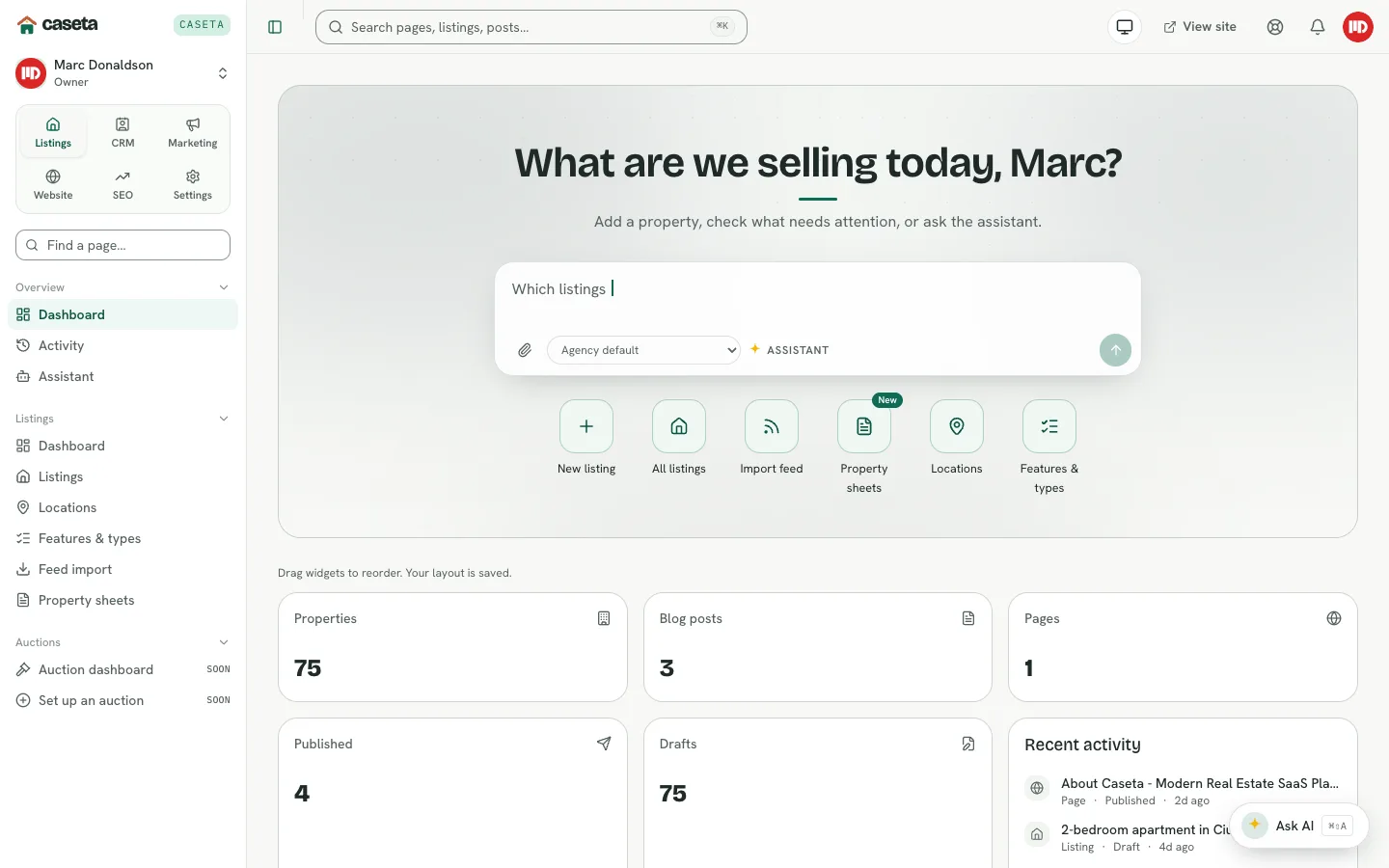Click the New listing plus icon

586,426
